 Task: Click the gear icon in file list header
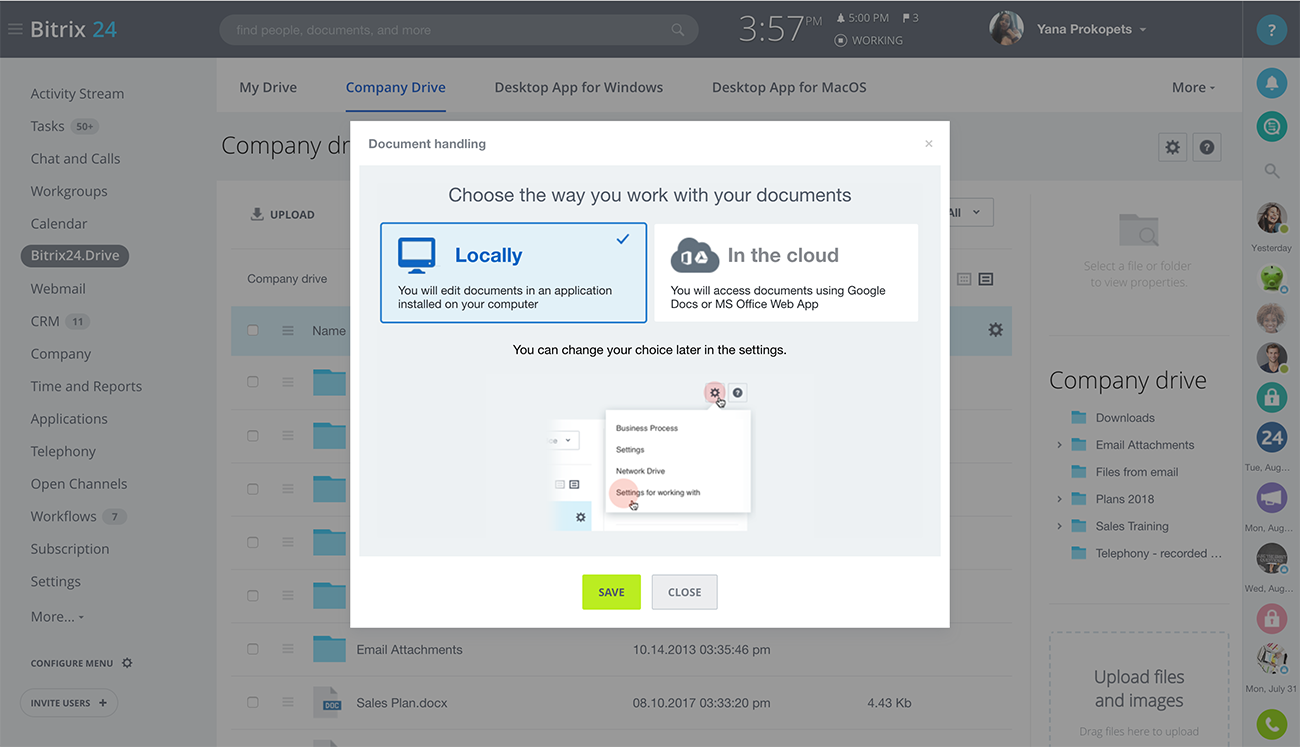click(x=995, y=330)
